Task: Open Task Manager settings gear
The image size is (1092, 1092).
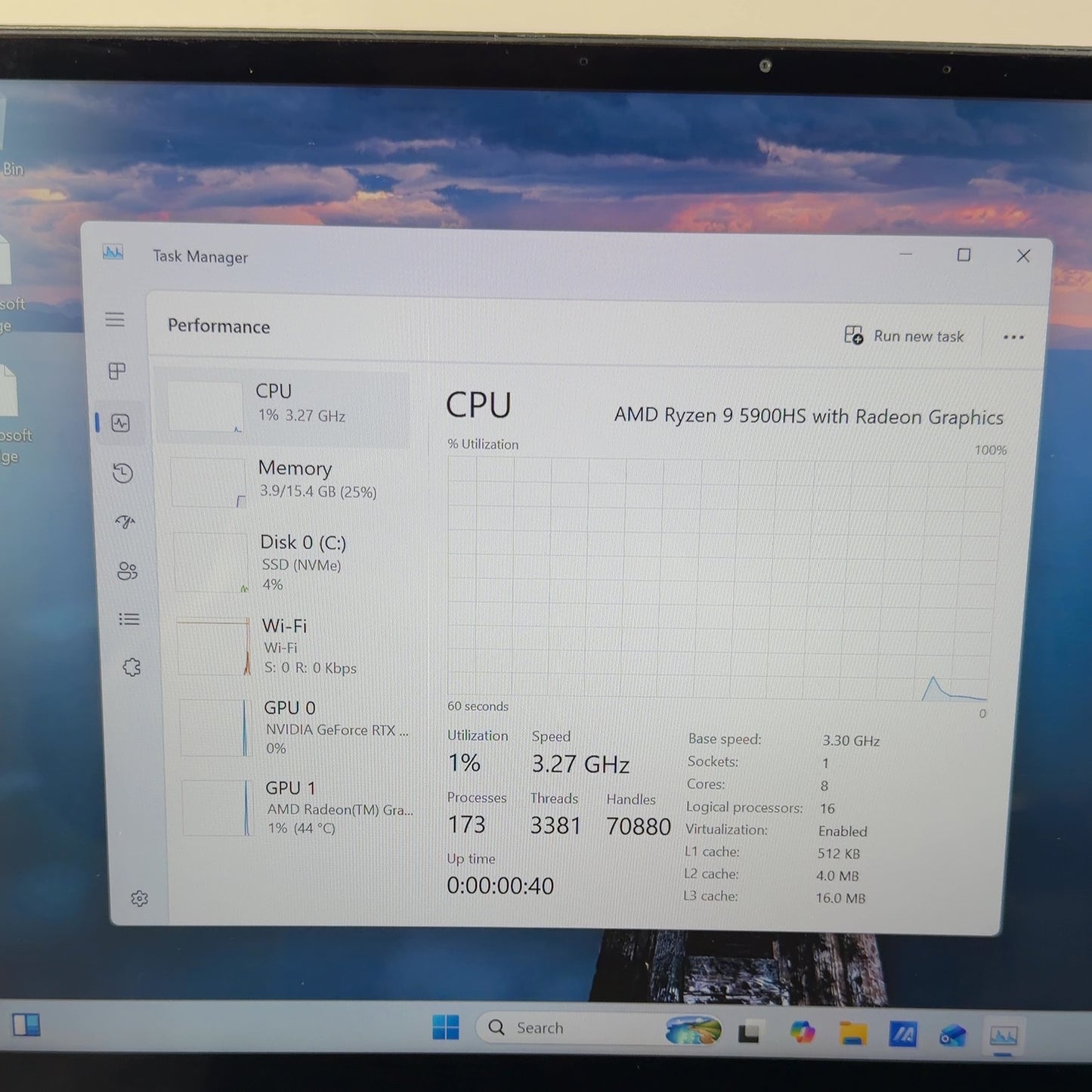Action: [x=139, y=899]
